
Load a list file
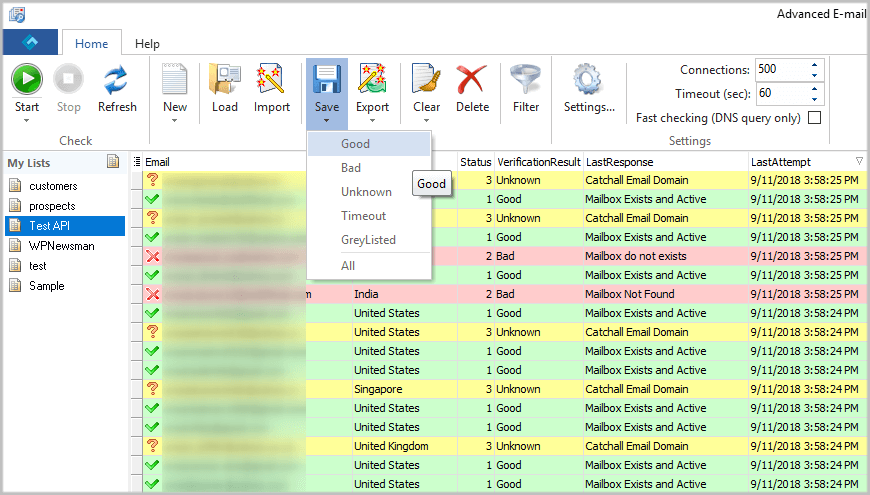(x=224, y=79)
